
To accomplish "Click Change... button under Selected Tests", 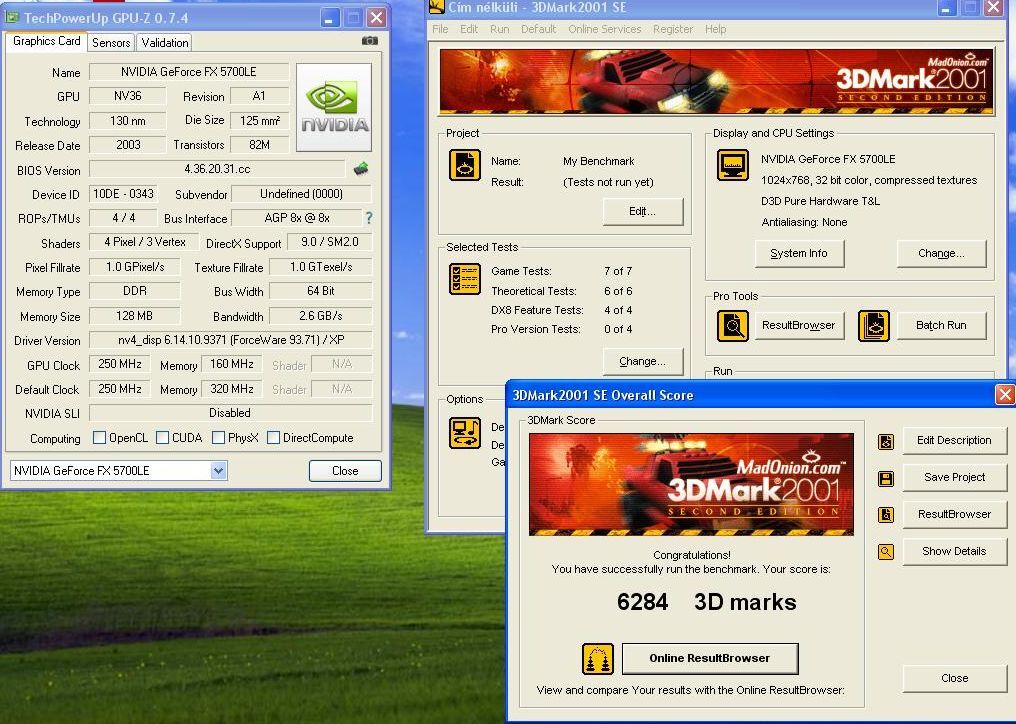I will 642,362.
